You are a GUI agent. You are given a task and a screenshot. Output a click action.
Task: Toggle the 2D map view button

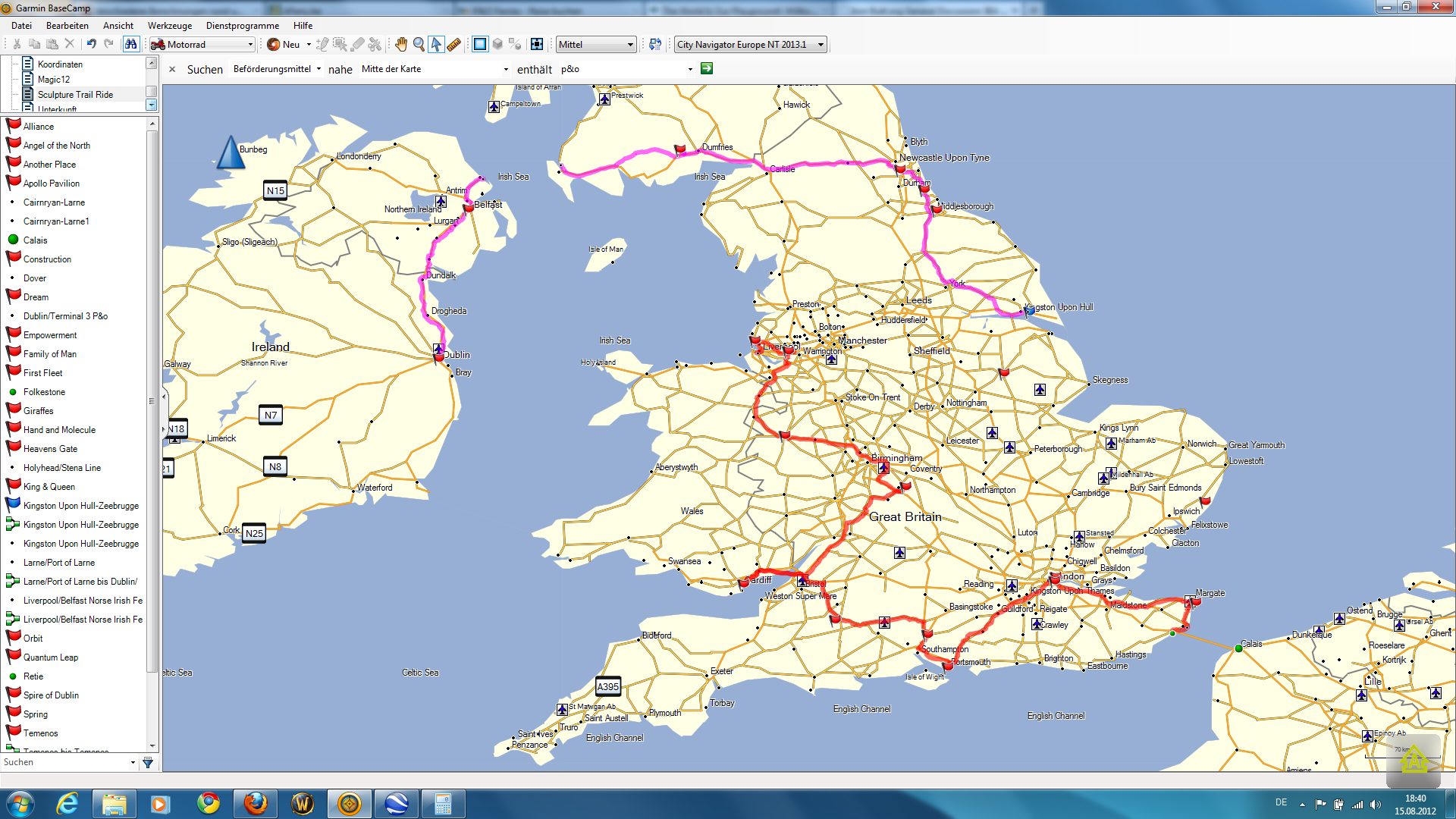[480, 45]
